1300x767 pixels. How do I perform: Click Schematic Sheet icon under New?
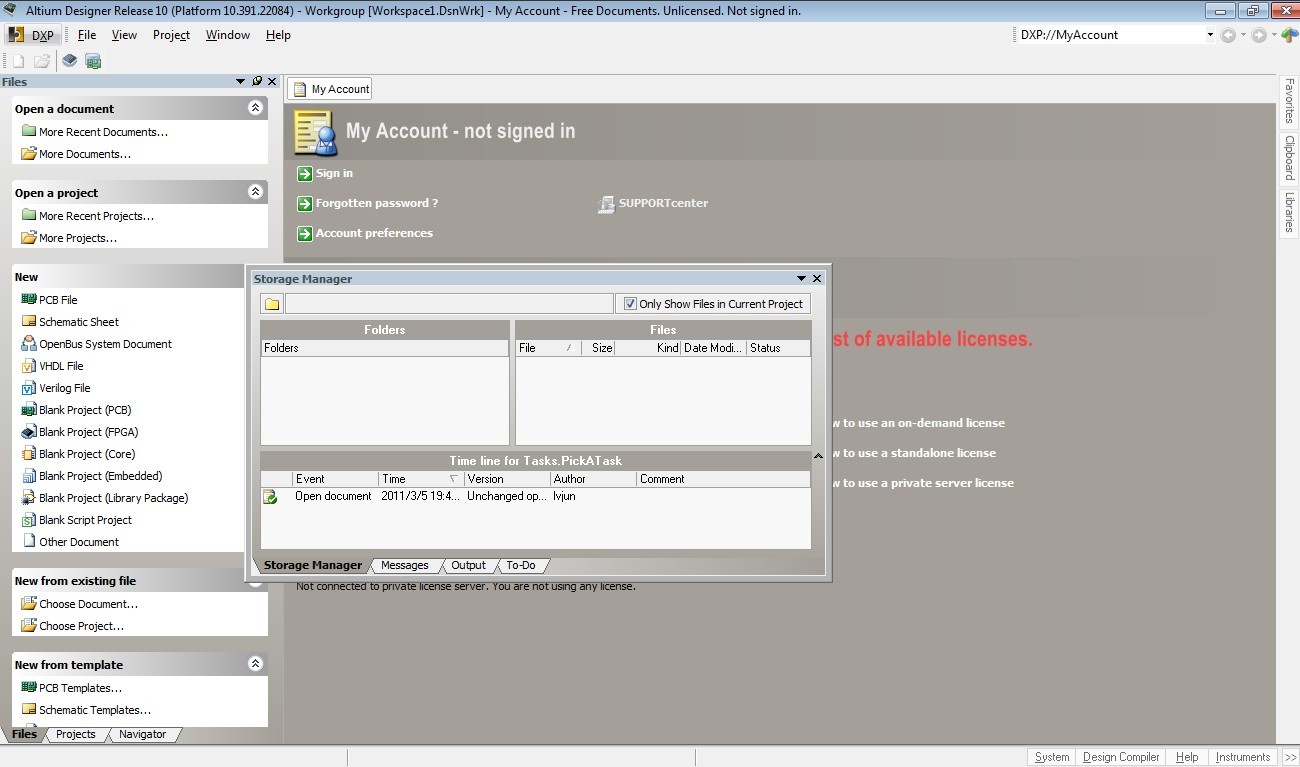tap(29, 321)
